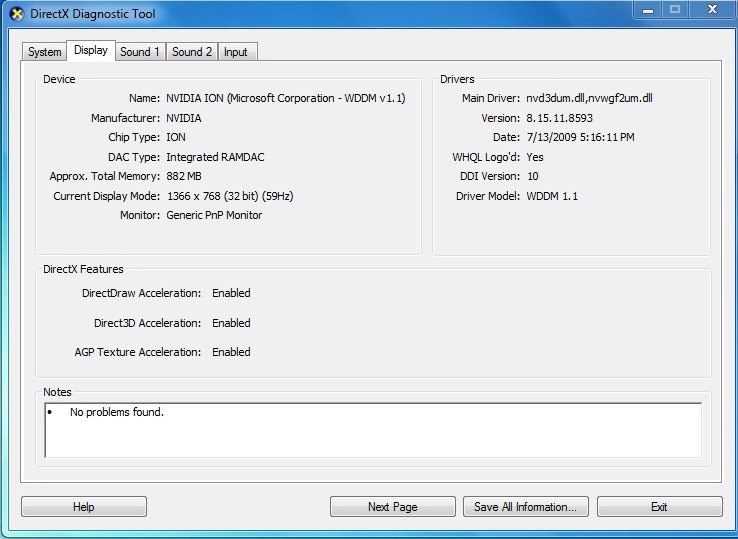Click the Direct3D Acceleration 'Enabled' value
Viewport: 738px width, 539px height.
tap(231, 323)
